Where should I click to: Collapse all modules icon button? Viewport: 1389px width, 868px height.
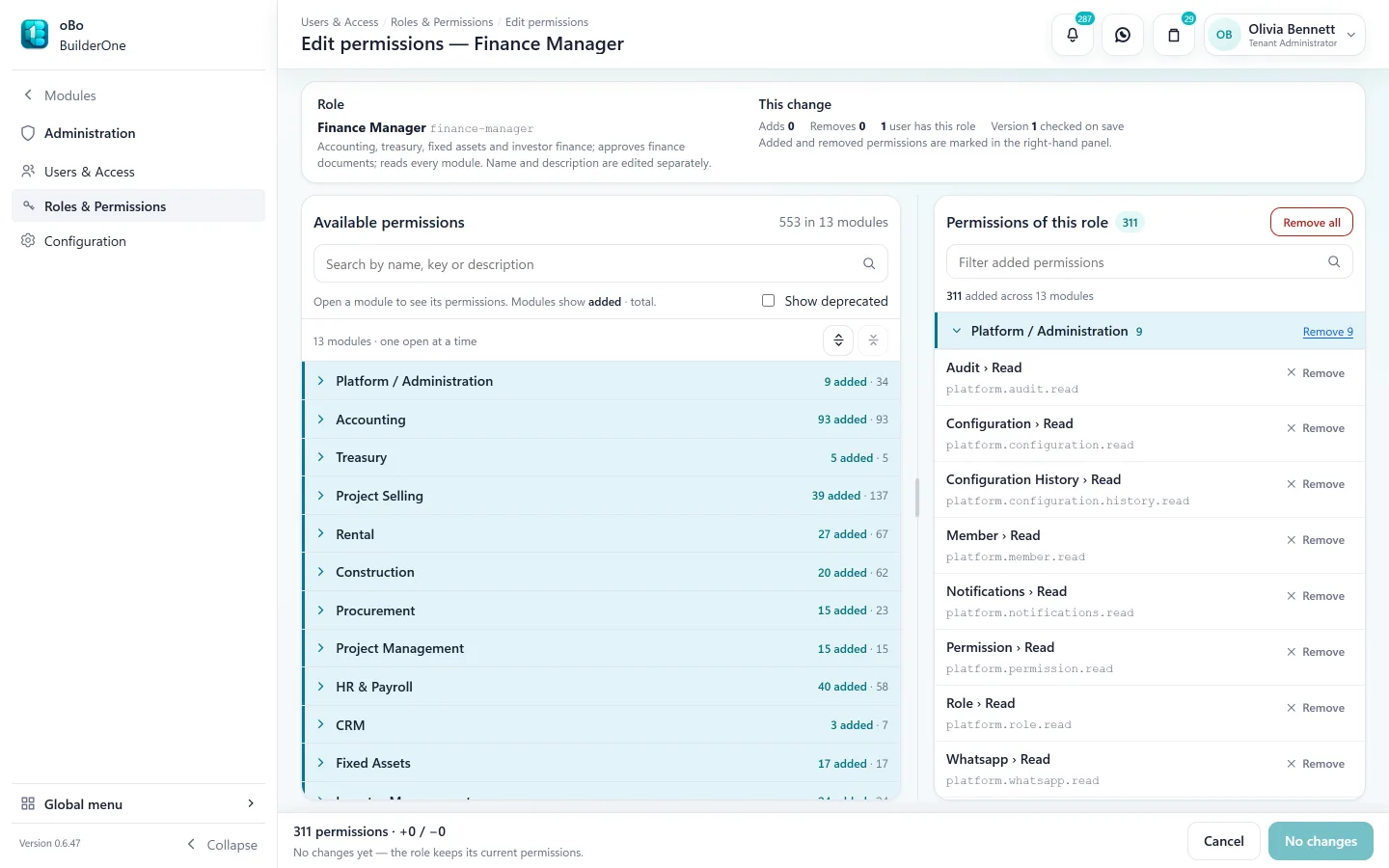pyautogui.click(x=873, y=339)
